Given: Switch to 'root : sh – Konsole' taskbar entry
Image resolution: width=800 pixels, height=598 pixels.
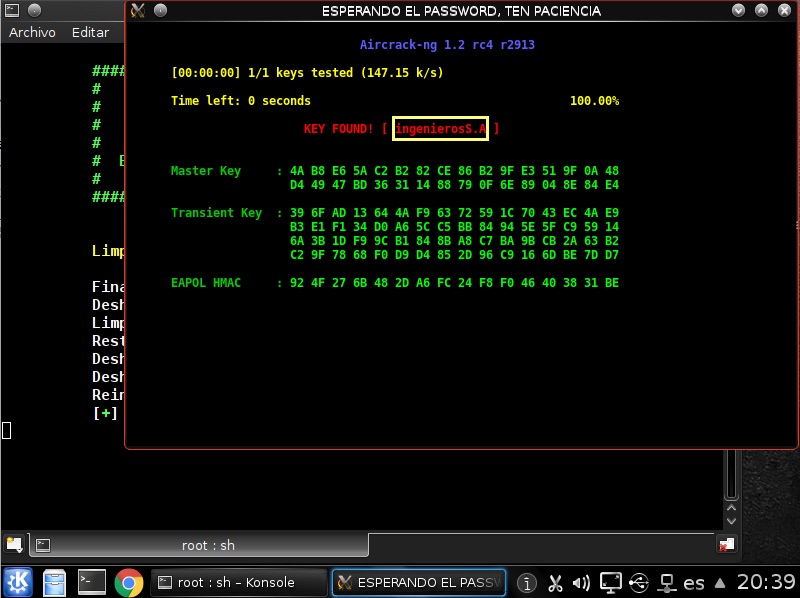Looking at the screenshot, I should coord(239,582).
